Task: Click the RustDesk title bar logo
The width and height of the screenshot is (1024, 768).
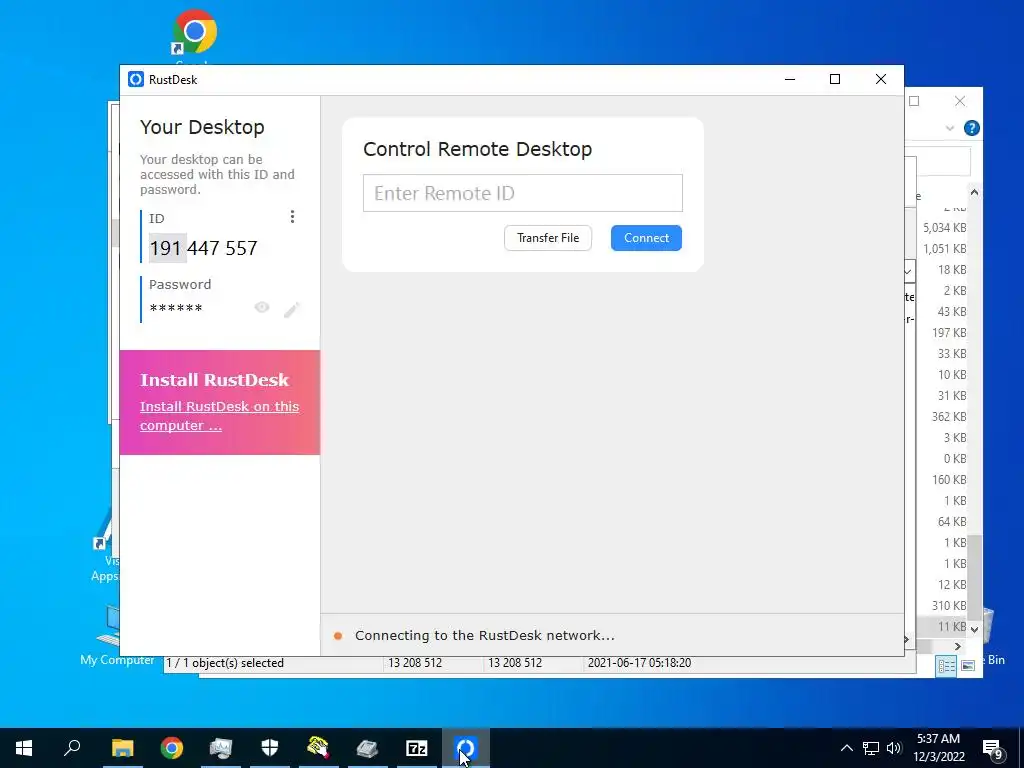Action: pyautogui.click(x=136, y=80)
